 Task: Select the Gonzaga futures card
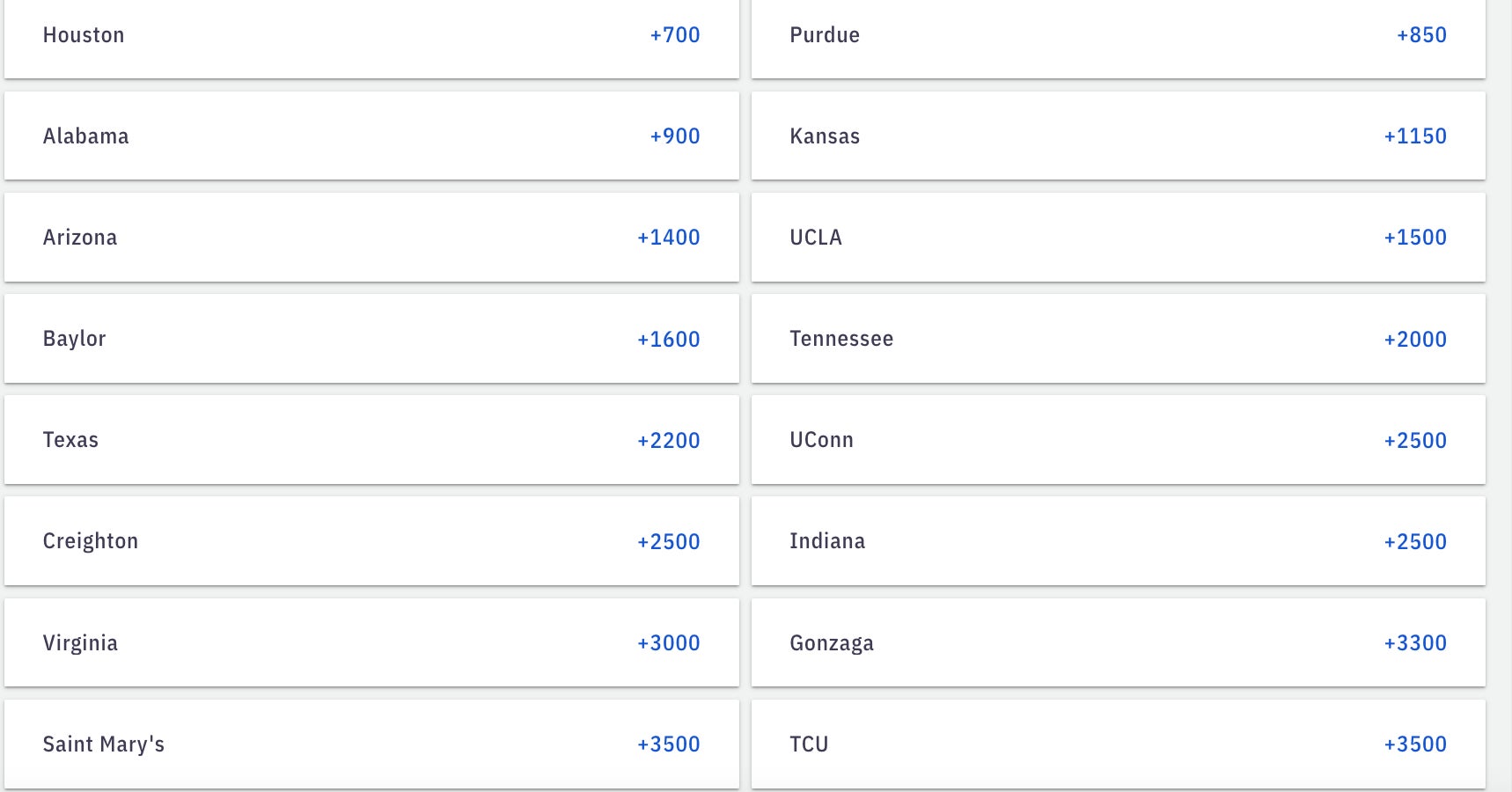pyautogui.click(x=1118, y=642)
